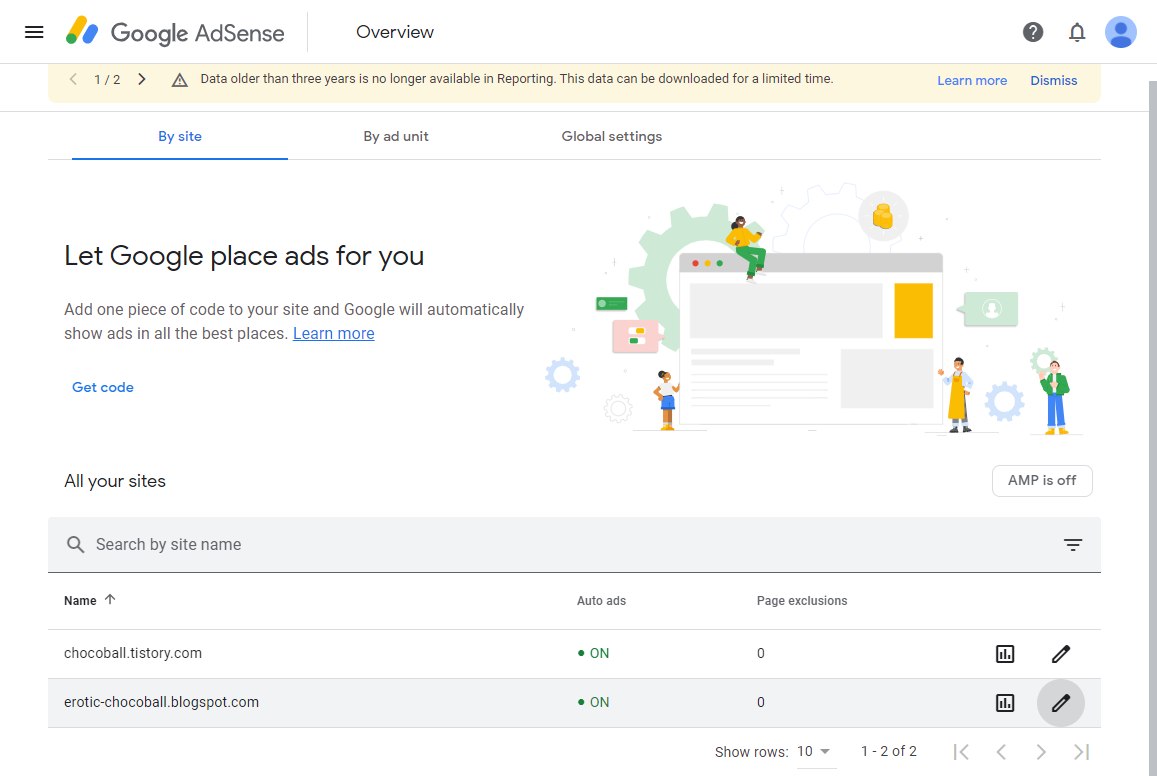The width and height of the screenshot is (1157, 776).
Task: Open report for chocoball.tistory.com
Action: click(1005, 654)
